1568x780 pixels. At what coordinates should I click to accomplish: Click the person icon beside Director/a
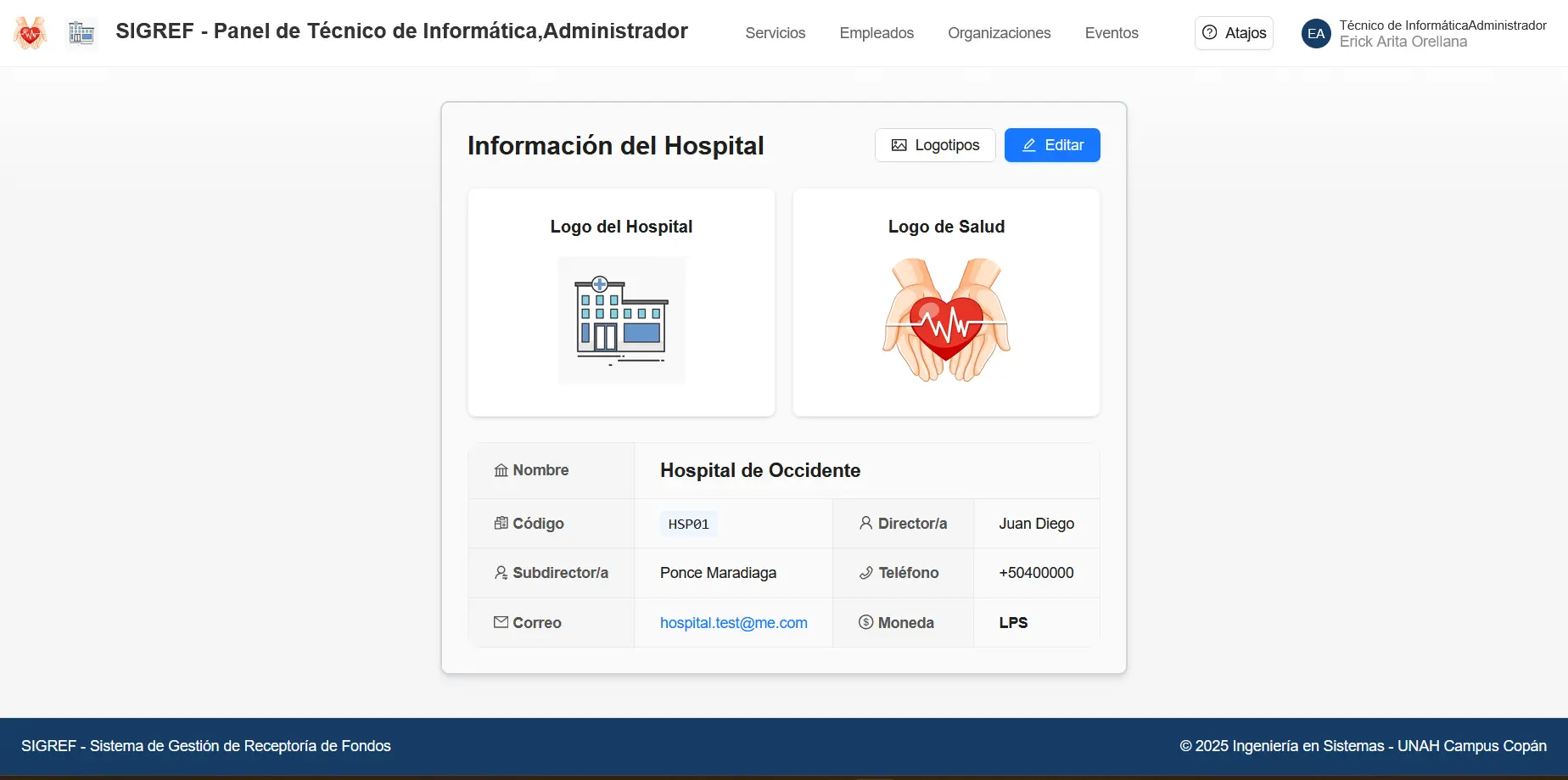tap(865, 523)
